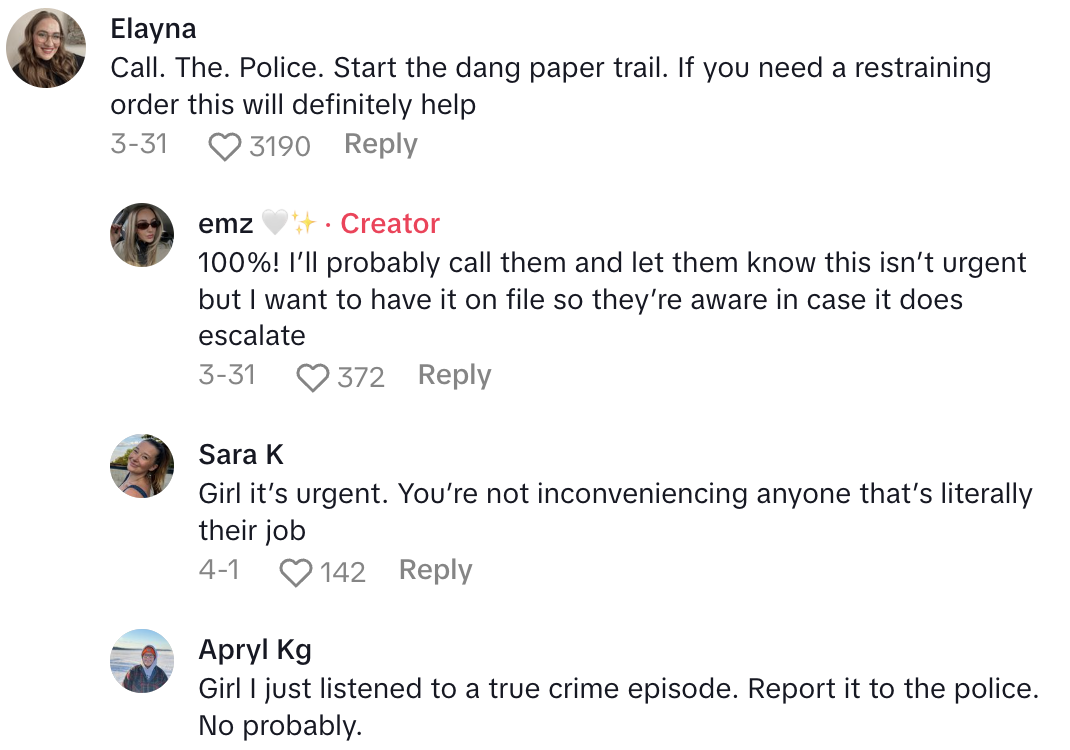Like Sara K's comment using the heart
1070x750 pixels.
pos(295,572)
